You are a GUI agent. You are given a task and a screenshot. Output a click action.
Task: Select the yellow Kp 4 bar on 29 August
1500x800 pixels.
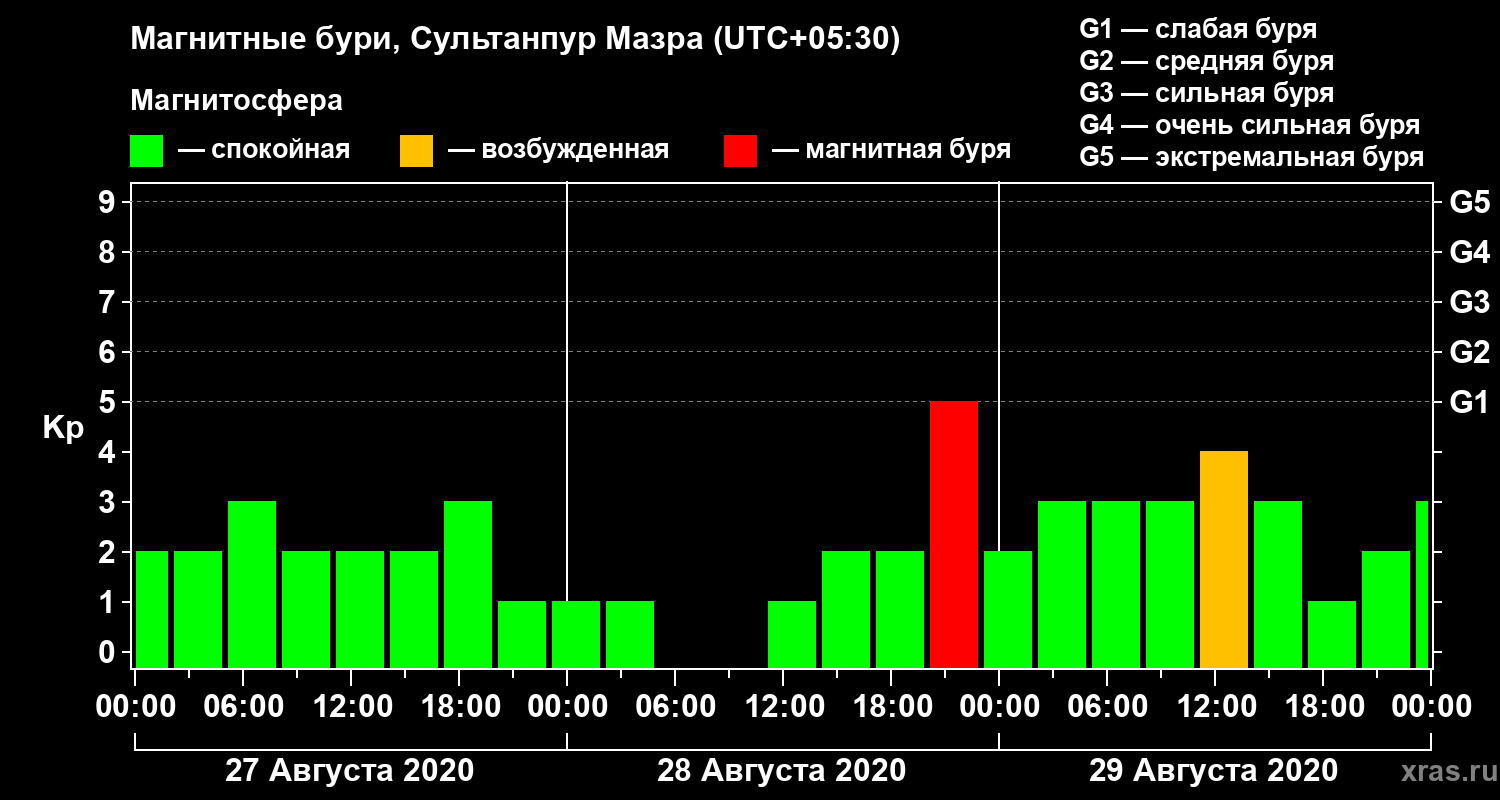pos(1224,559)
